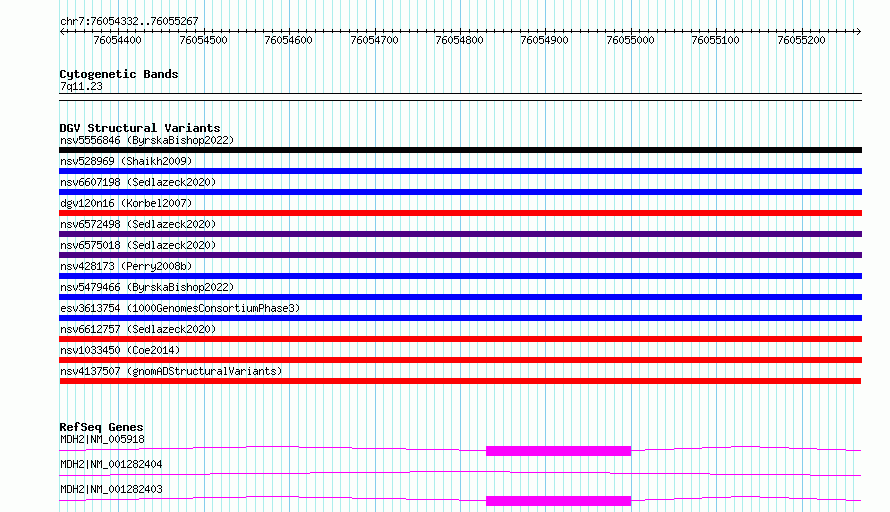Click the RefSeq Genes track heading
Viewport: 890px width, 512px height.
[101, 427]
